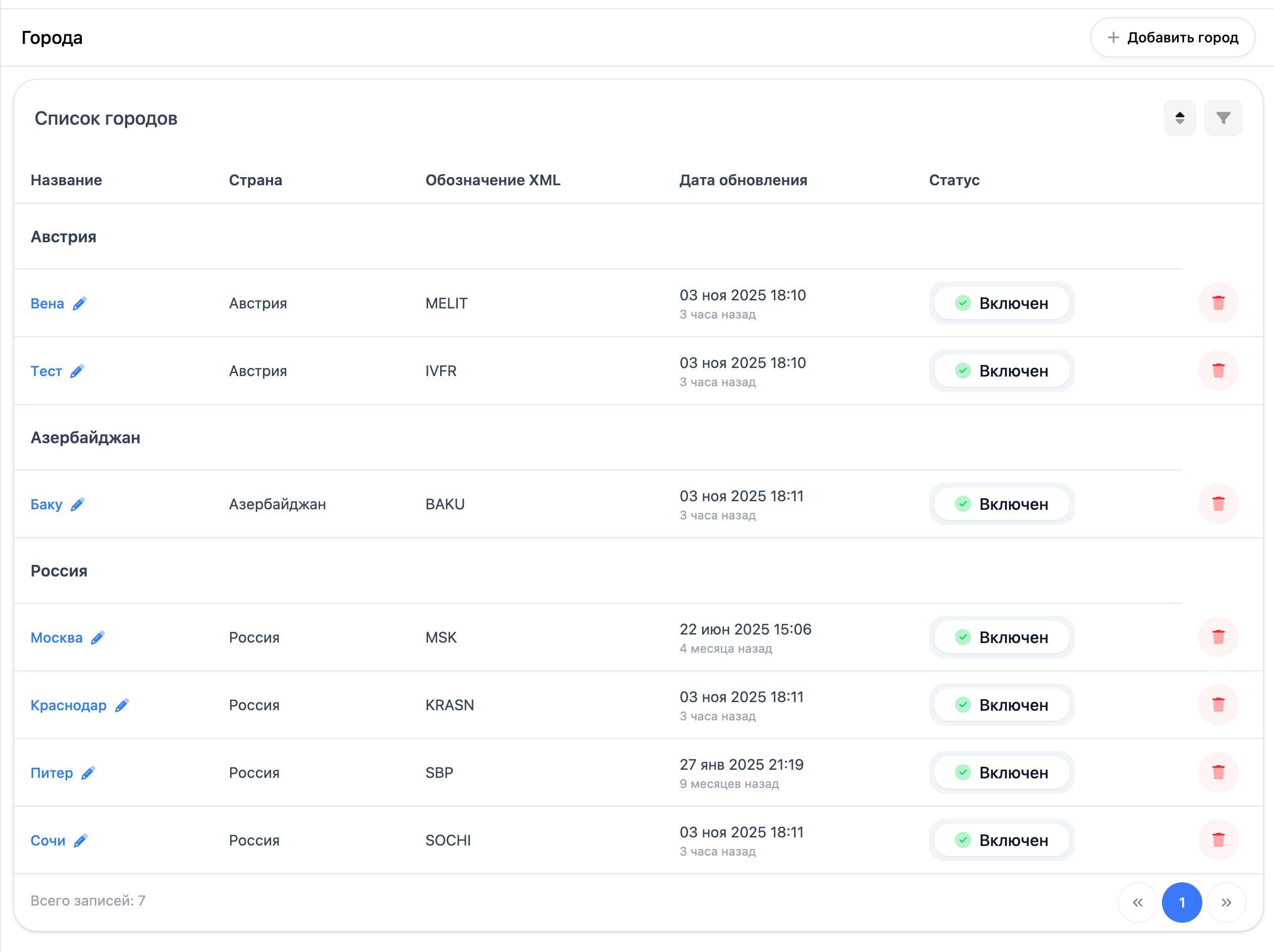This screenshot has width=1274, height=952.
Task: Toggle Баку's Включен status badge
Action: (1001, 504)
